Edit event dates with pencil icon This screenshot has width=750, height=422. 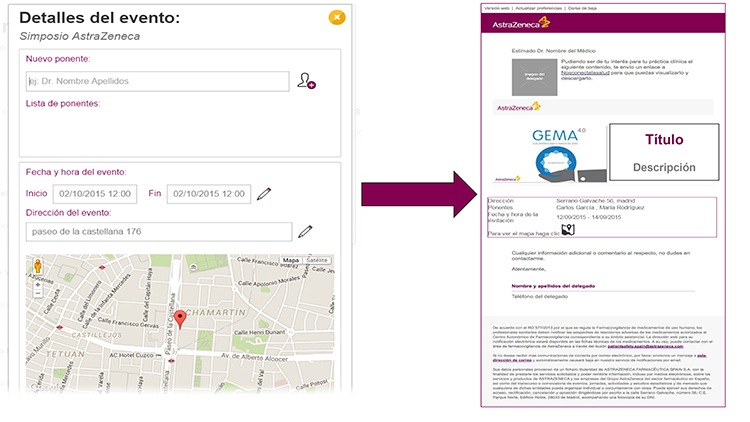pyautogui.click(x=264, y=194)
